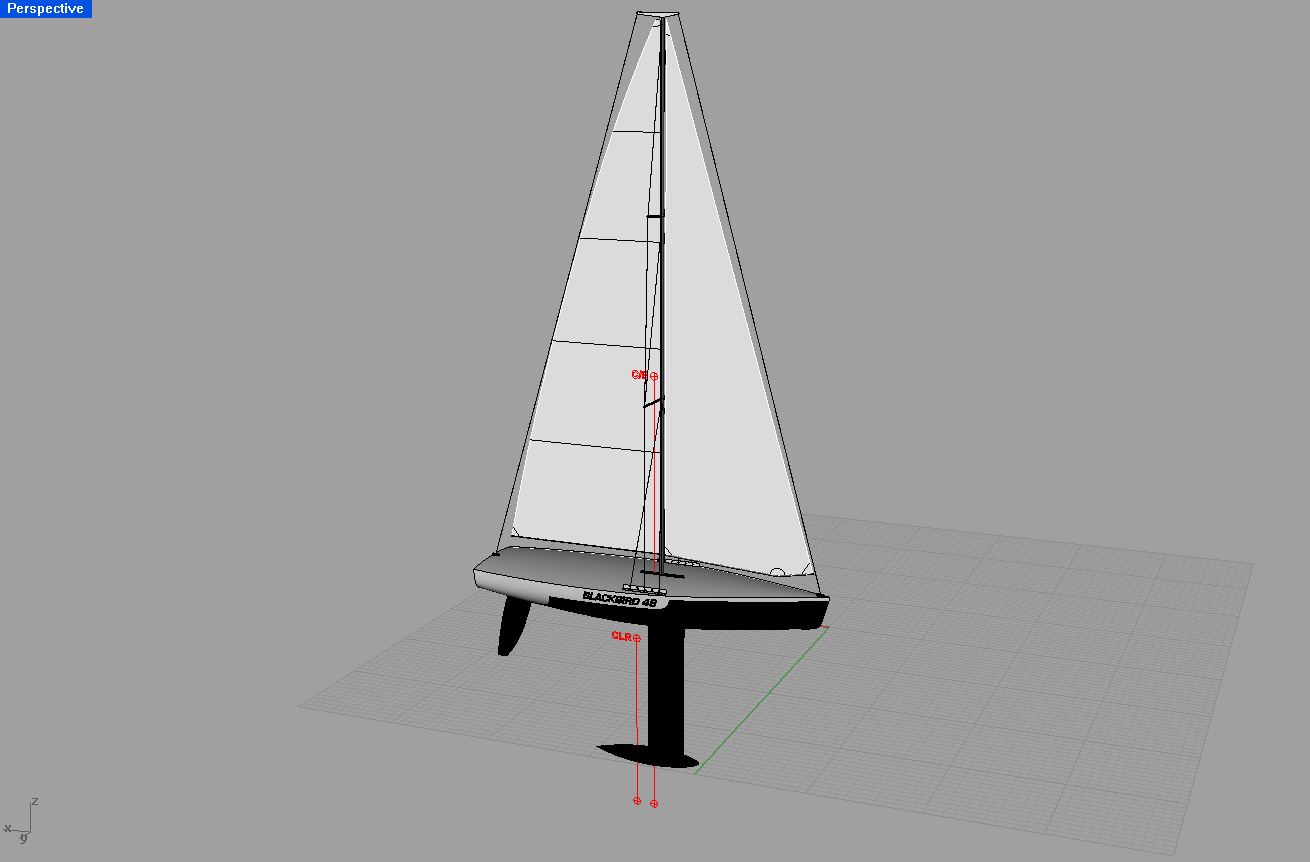Select the CLR point marker beside the keel
The height and width of the screenshot is (862, 1310).
point(637,637)
